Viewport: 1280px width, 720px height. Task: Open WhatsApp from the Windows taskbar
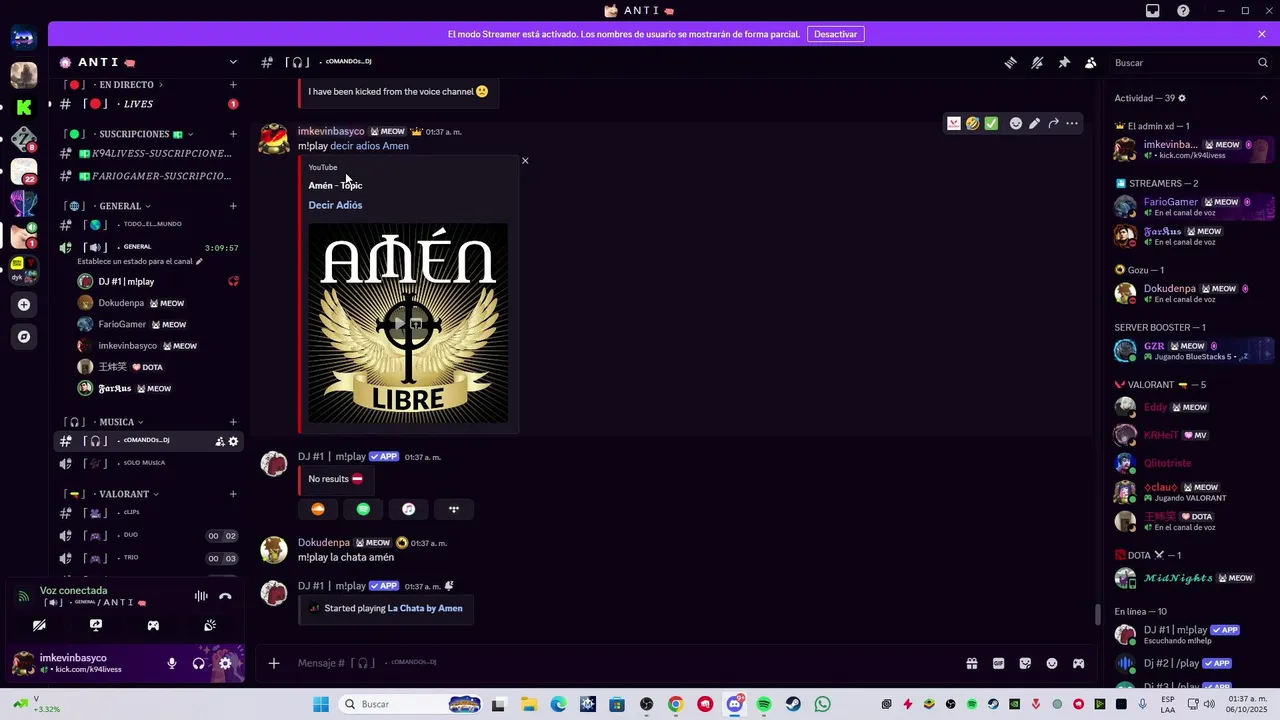pyautogui.click(x=822, y=704)
